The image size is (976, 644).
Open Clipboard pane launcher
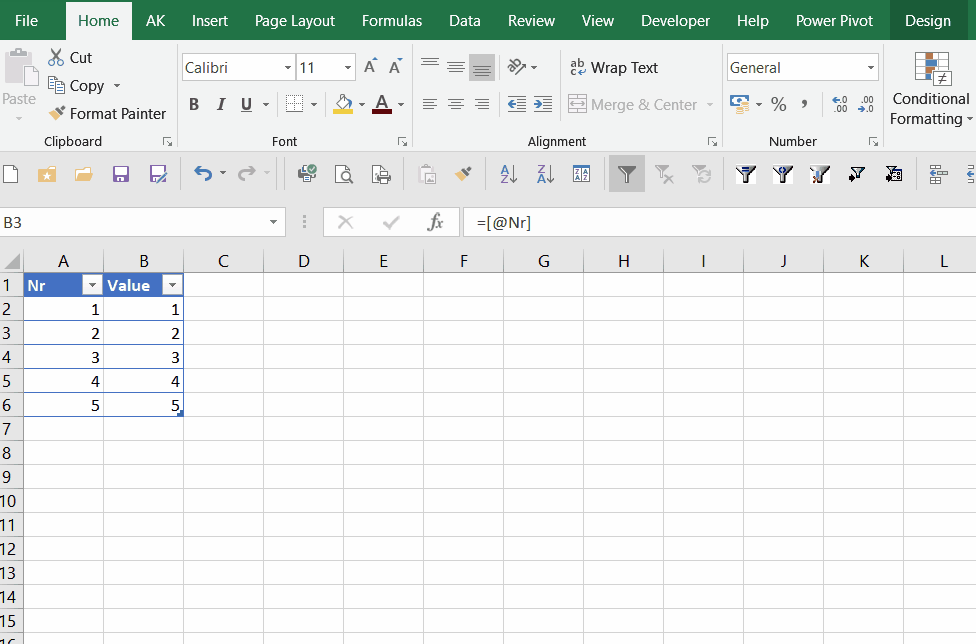tap(167, 142)
